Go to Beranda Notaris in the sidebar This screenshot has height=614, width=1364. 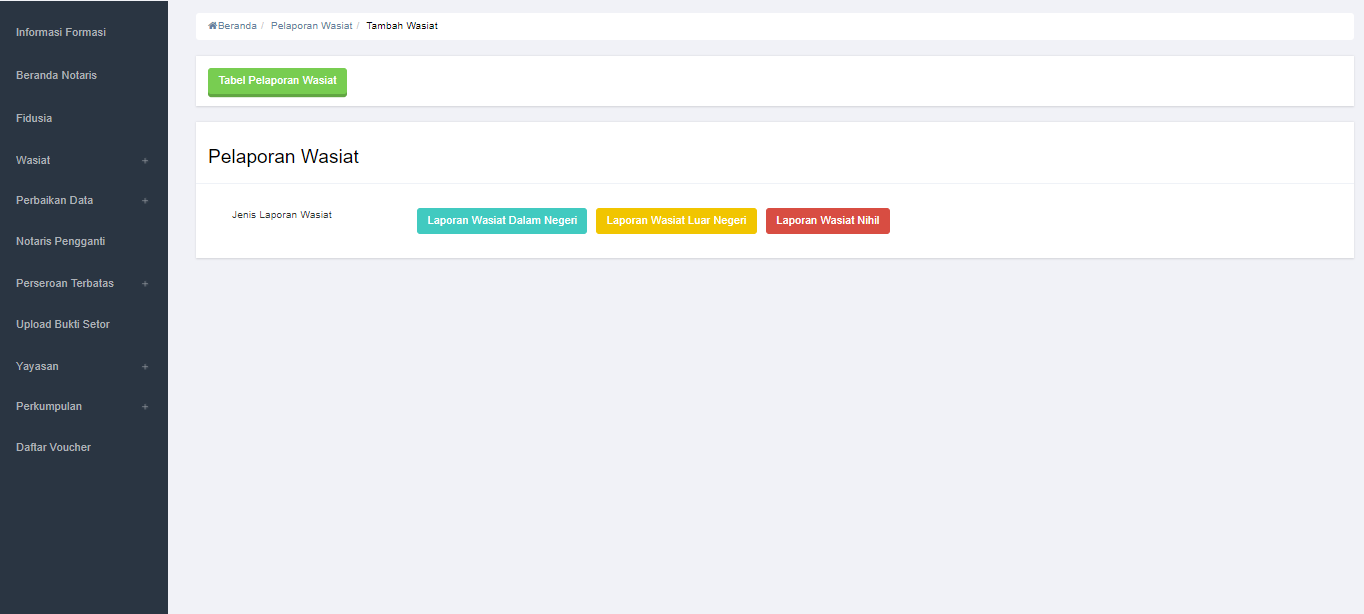click(x=56, y=75)
